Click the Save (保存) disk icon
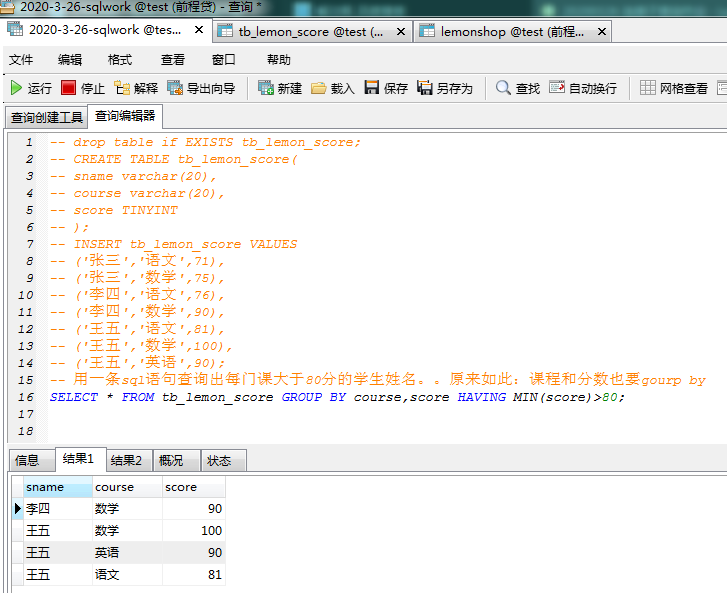Image resolution: width=727 pixels, height=593 pixels. click(x=372, y=88)
